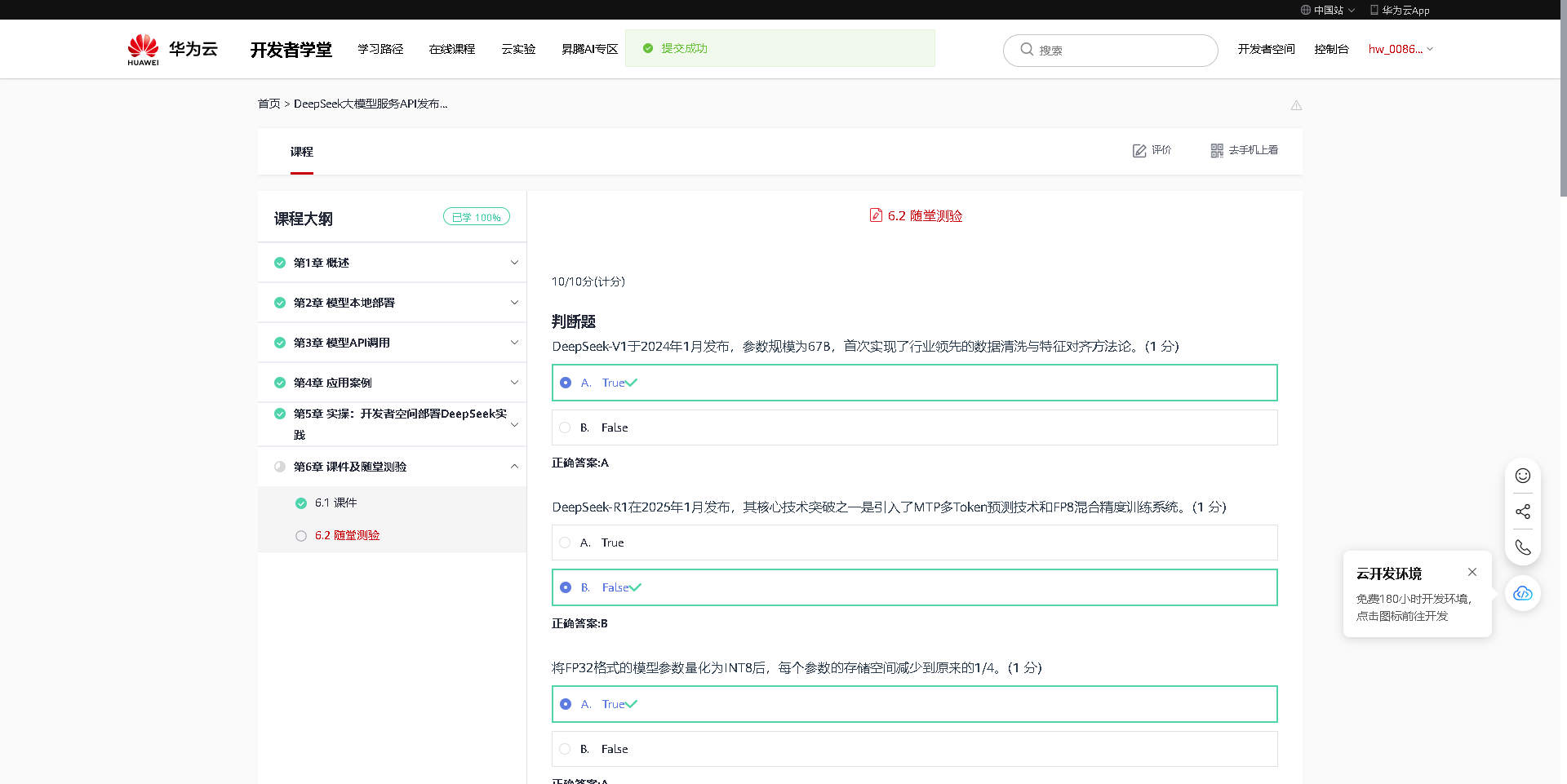The width and height of the screenshot is (1567, 784).
Task: Collapse 第6章 课件及随堂测验 chapter
Action: tap(514, 467)
